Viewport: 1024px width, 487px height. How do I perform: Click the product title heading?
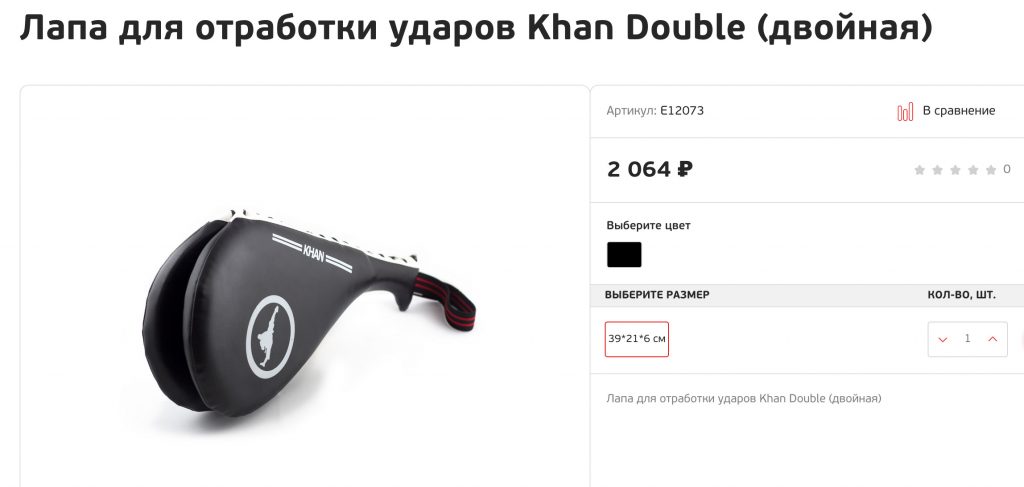click(x=476, y=27)
